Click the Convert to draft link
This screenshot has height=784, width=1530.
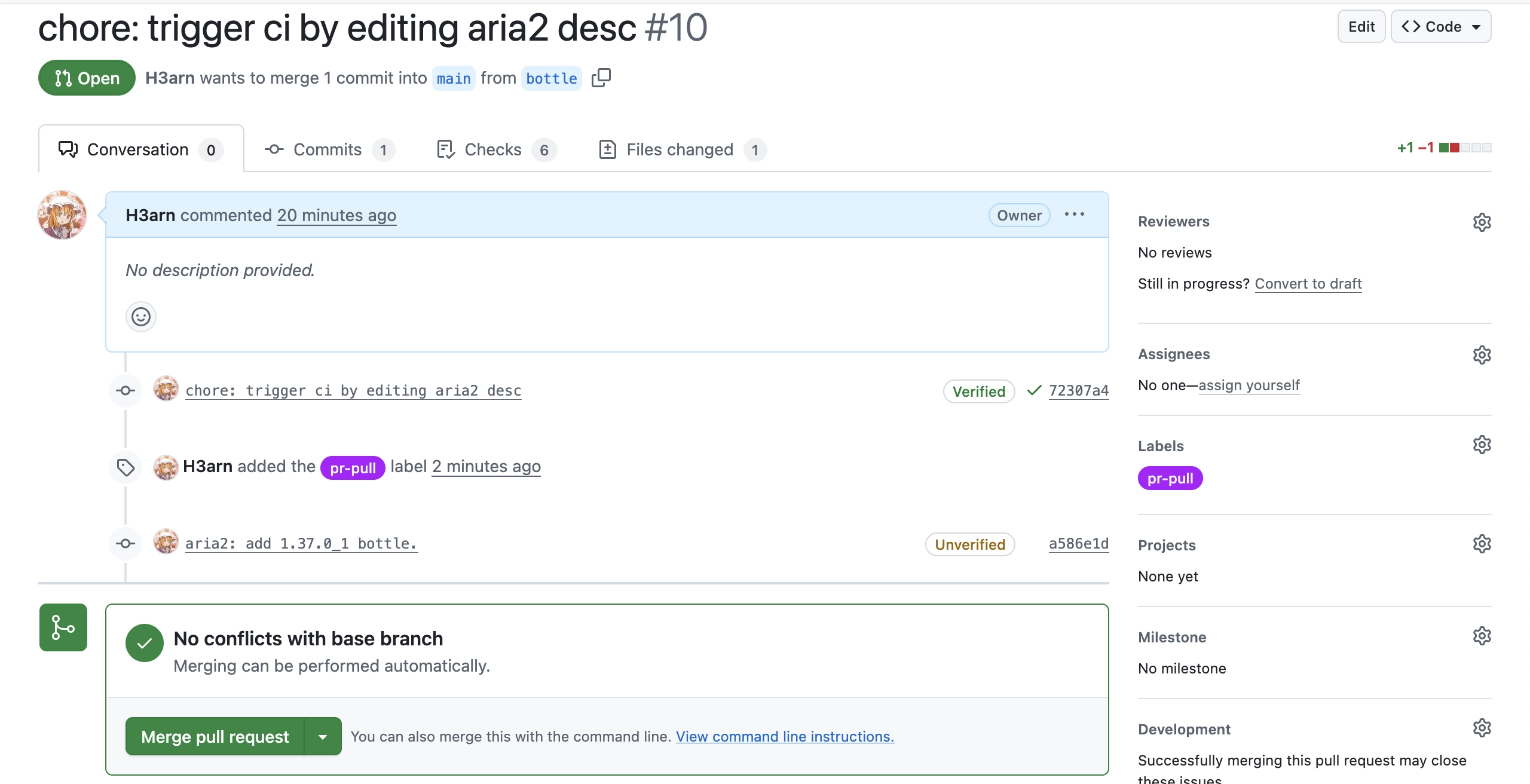1308,284
